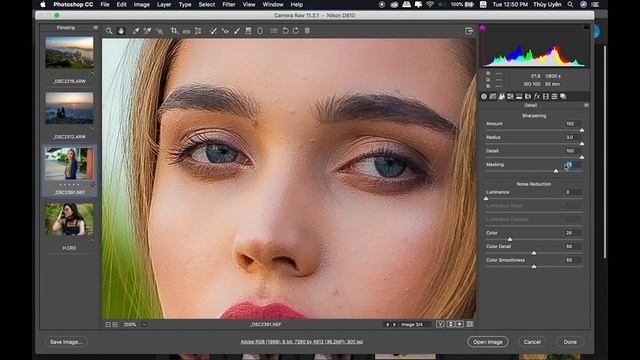Toggle shadow clipping warning on histogram
This screenshot has height=360, width=640.
[482, 28]
